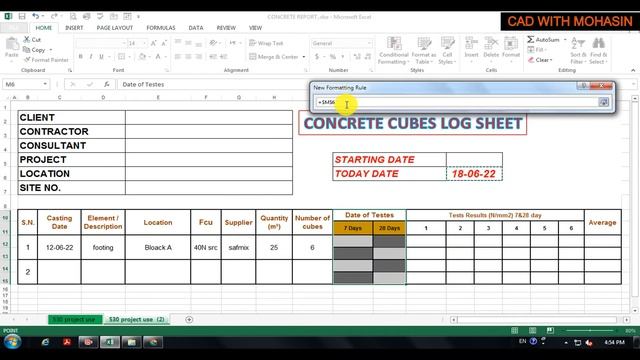
Task: Open the Clear dropdown in Editing group
Action: coord(540,60)
